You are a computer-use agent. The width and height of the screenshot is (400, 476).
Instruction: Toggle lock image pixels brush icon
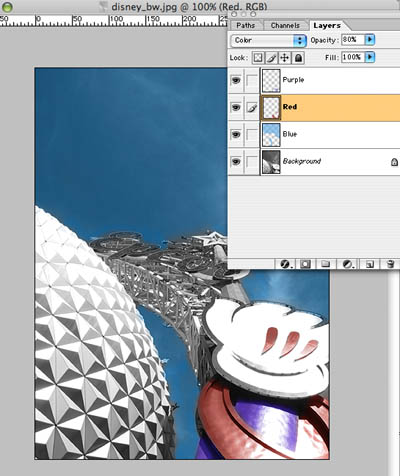pos(271,58)
